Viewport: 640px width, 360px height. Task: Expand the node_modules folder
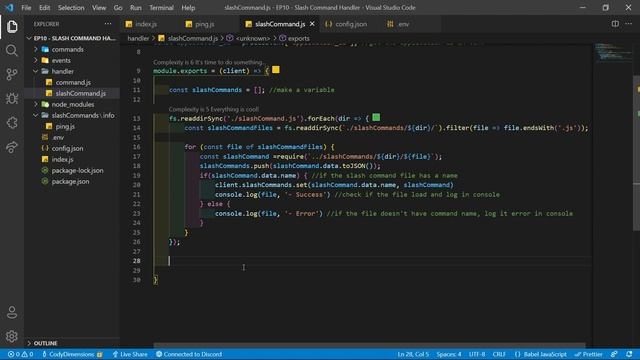pyautogui.click(x=72, y=104)
